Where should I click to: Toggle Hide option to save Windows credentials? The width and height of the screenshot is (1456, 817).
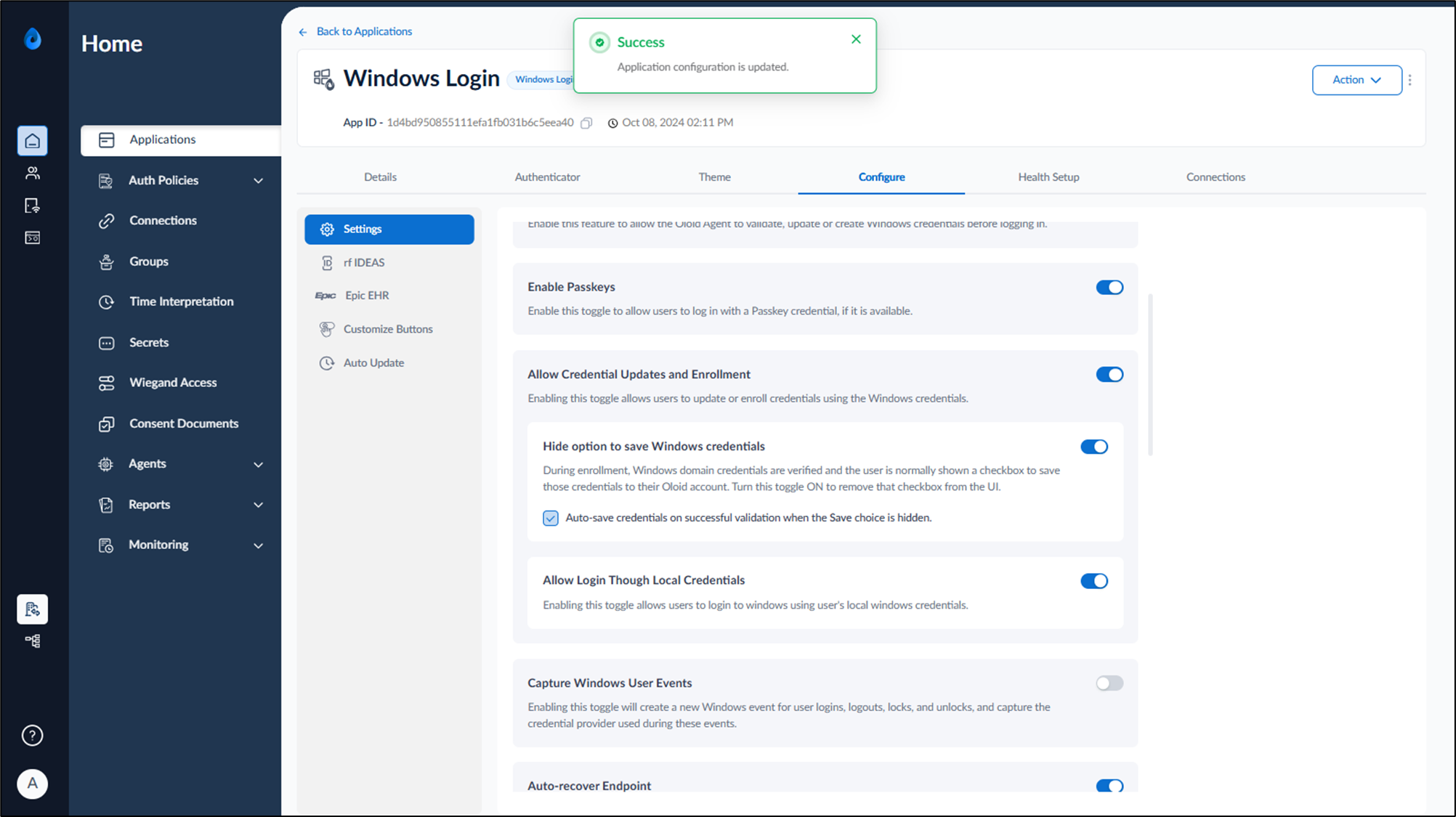1094,447
